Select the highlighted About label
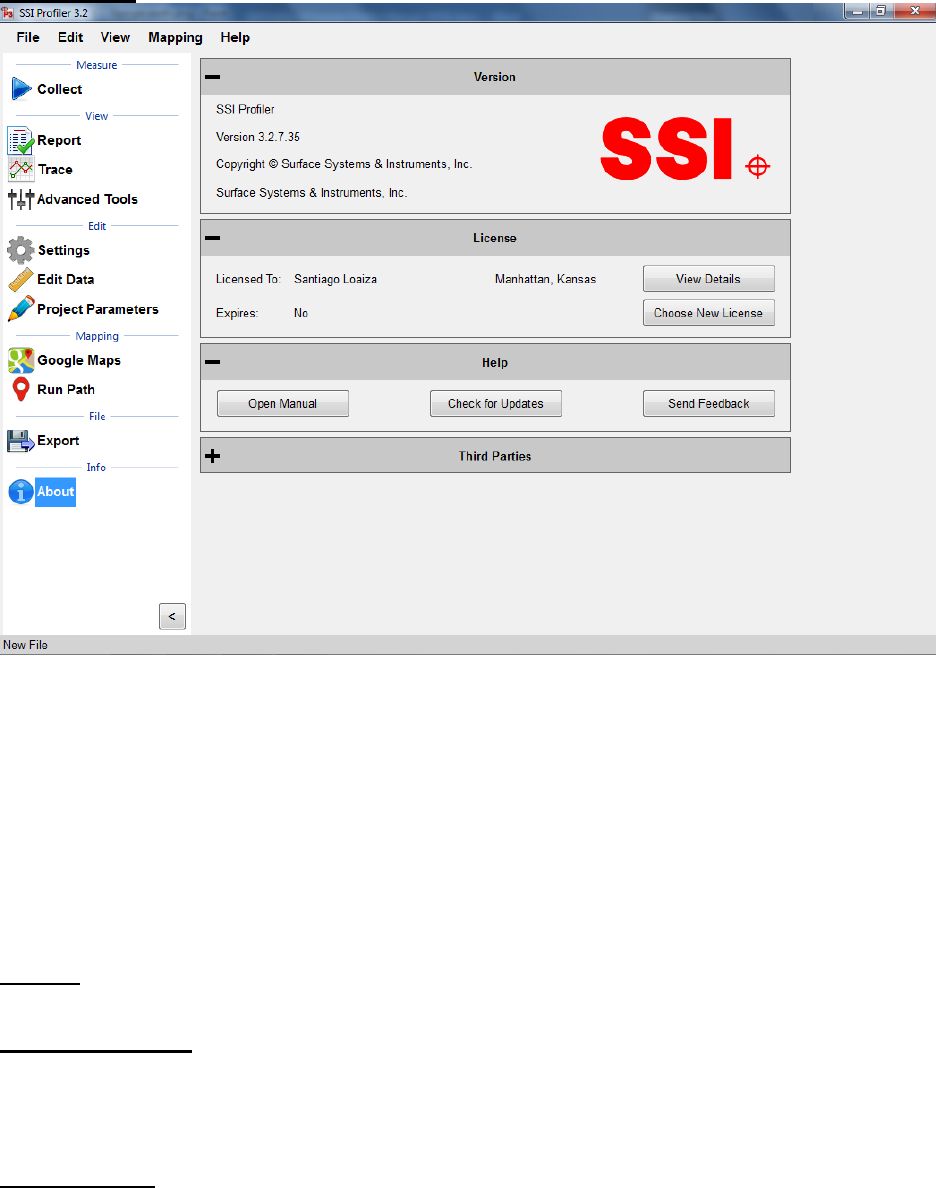This screenshot has width=936, height=1188. [x=55, y=492]
